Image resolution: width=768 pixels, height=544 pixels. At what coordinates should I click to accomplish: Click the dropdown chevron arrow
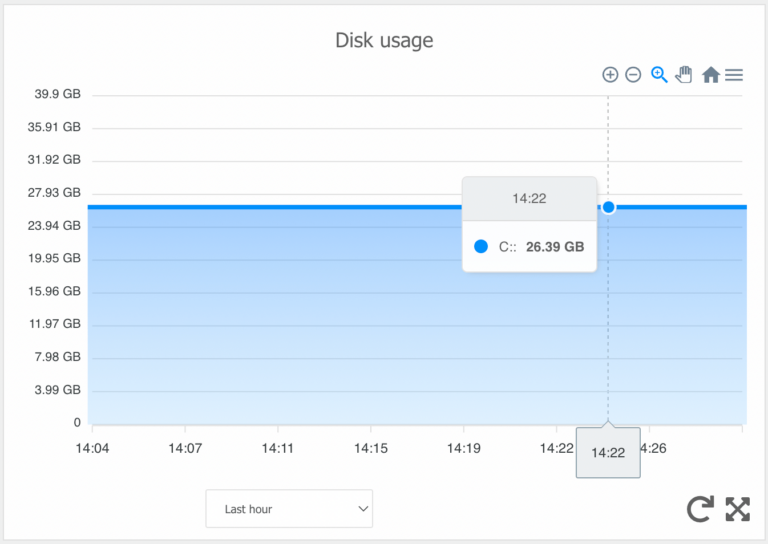(x=363, y=509)
